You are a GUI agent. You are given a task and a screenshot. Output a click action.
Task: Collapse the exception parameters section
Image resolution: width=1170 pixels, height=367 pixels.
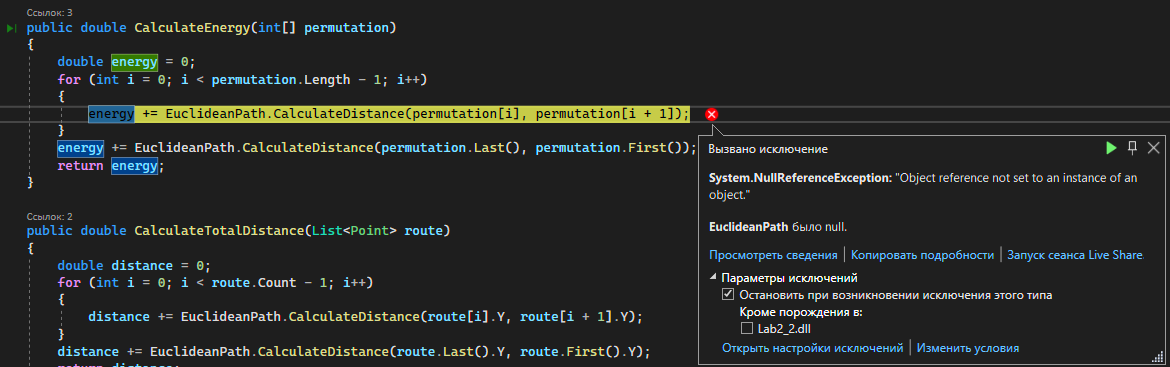point(713,278)
